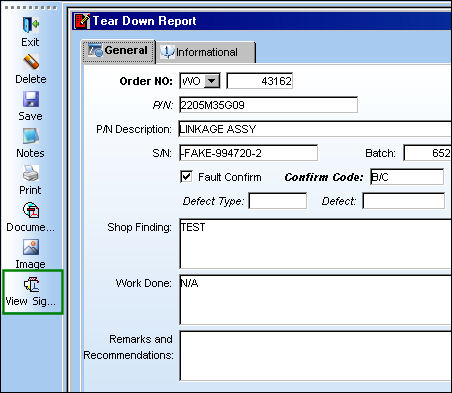452x393 pixels.
Task: Switch to the Informational tab
Action: click(x=205, y=52)
